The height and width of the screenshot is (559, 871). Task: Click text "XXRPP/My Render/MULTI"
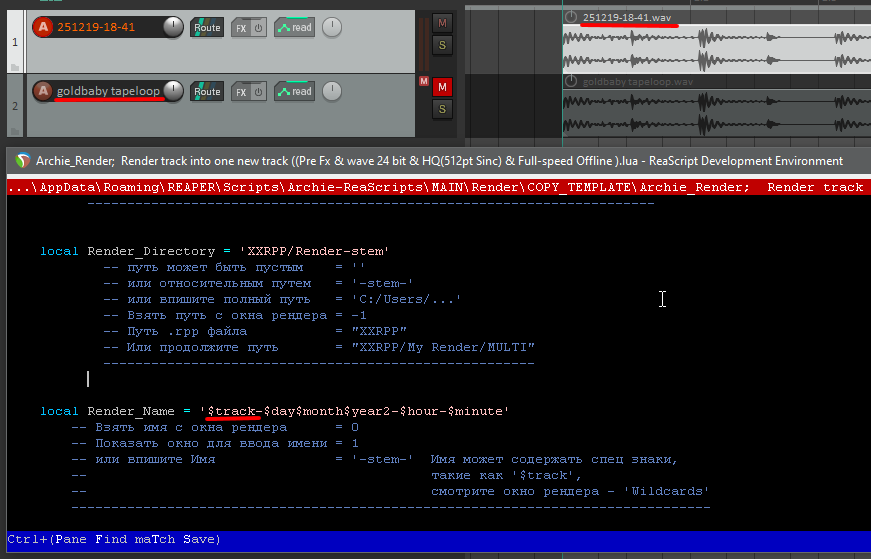[x=443, y=347]
